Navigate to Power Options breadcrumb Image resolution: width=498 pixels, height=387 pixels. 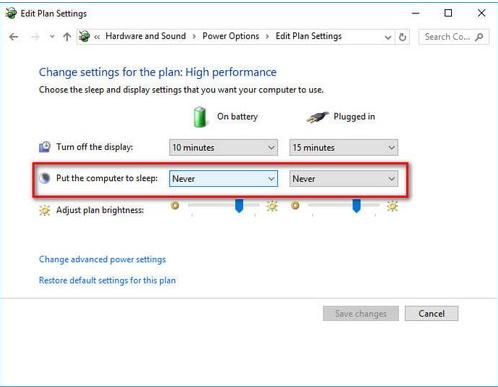[x=231, y=36]
